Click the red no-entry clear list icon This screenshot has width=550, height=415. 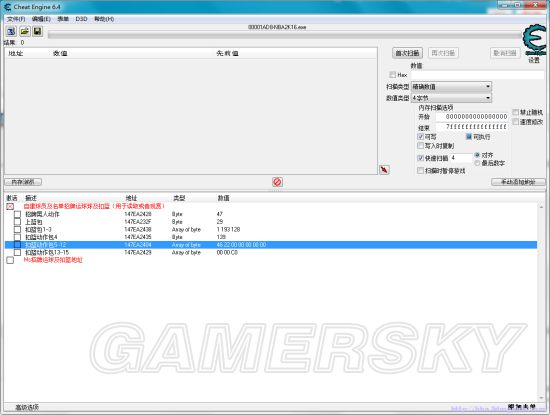(x=277, y=182)
